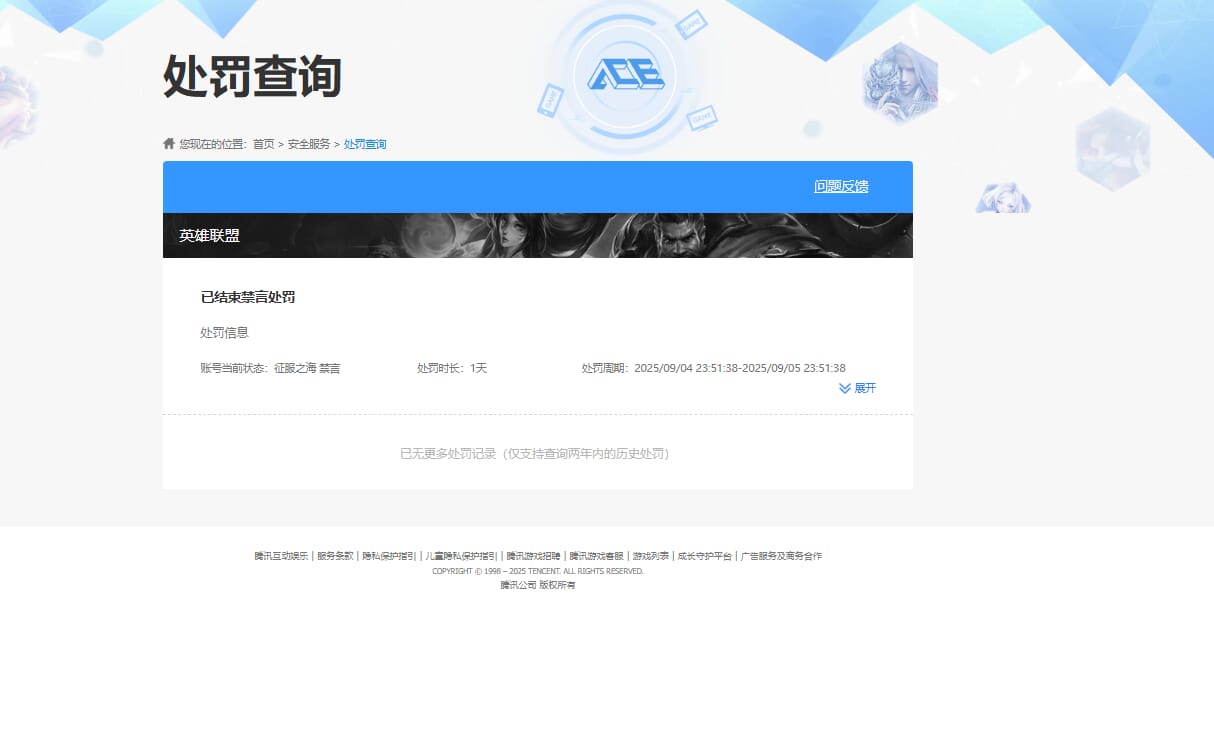Click the 处罚周期 date range text

[714, 368]
